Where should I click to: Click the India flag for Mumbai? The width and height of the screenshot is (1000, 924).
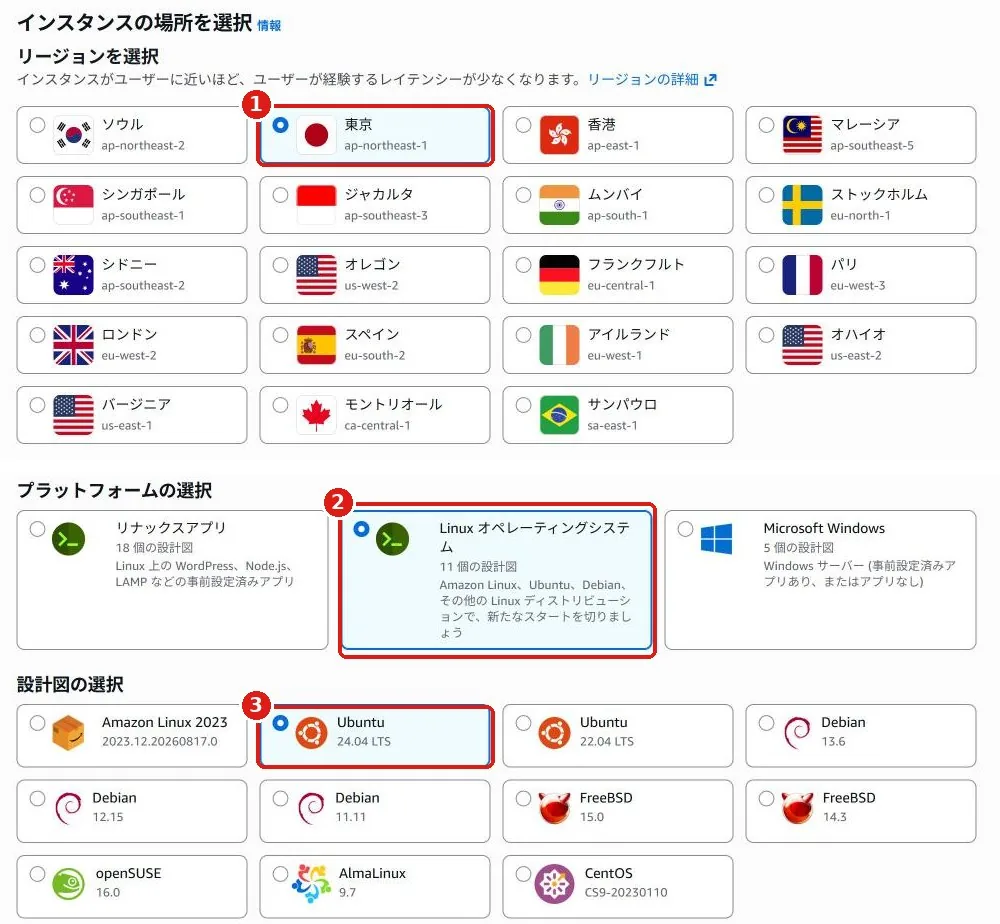coord(559,205)
